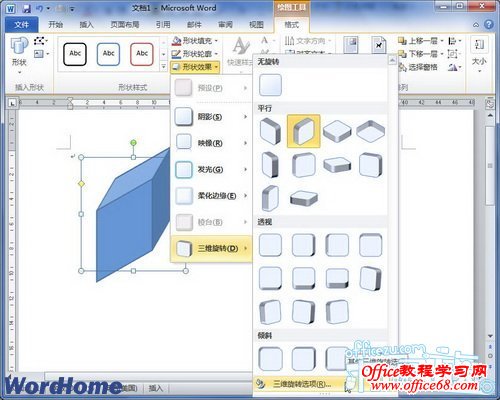The height and width of the screenshot is (400, 500).
Task: Switch to 格式 Format tab
Action: click(x=292, y=25)
